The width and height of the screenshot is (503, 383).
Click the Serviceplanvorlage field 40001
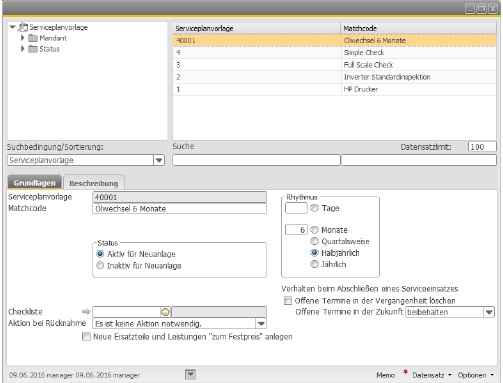click(179, 197)
